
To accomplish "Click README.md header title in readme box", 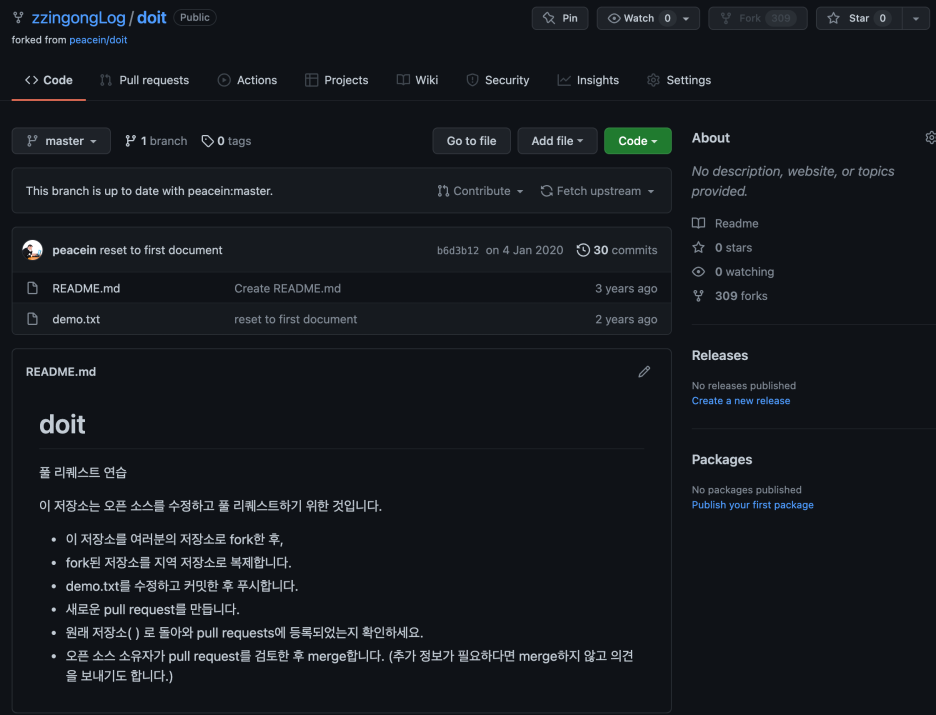I will point(61,372).
